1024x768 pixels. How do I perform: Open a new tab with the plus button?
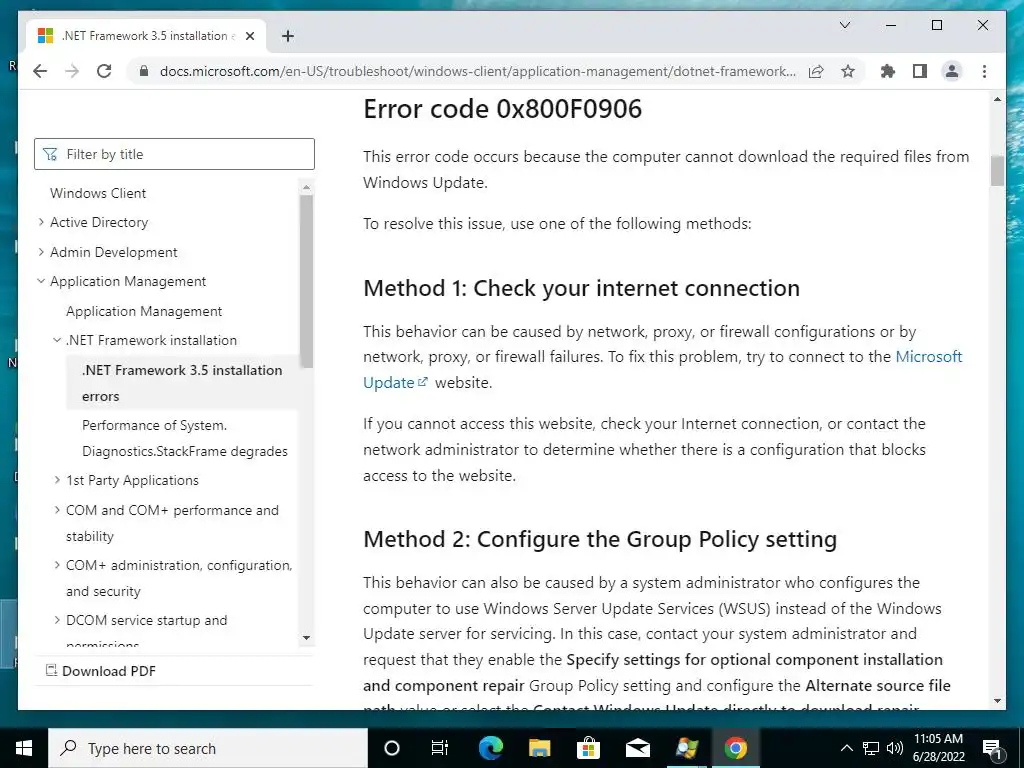(x=287, y=36)
